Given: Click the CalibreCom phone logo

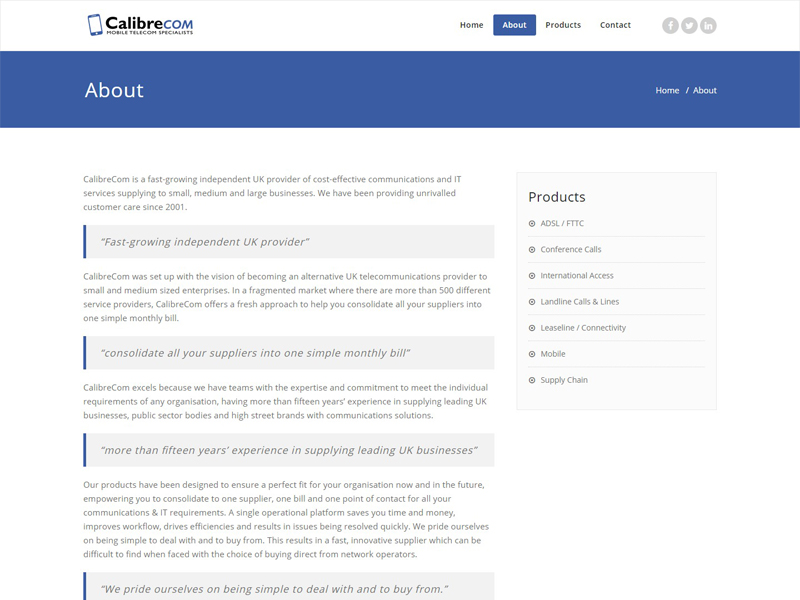Looking at the screenshot, I should point(95,25).
